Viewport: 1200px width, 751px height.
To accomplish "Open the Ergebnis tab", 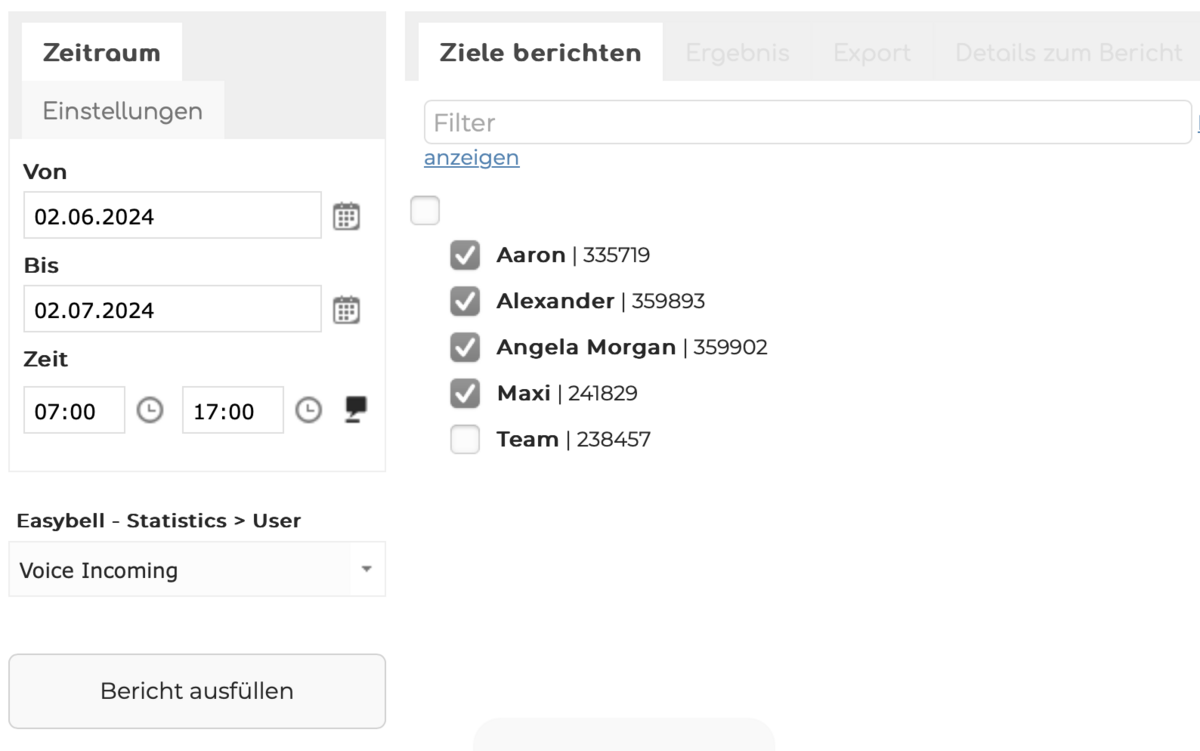I will point(737,53).
